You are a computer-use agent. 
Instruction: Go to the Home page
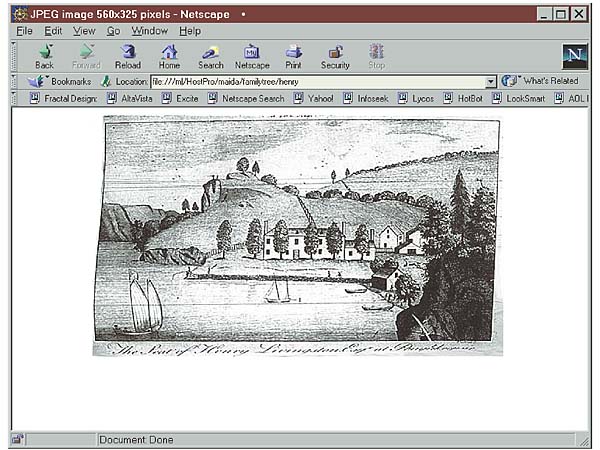pos(170,56)
